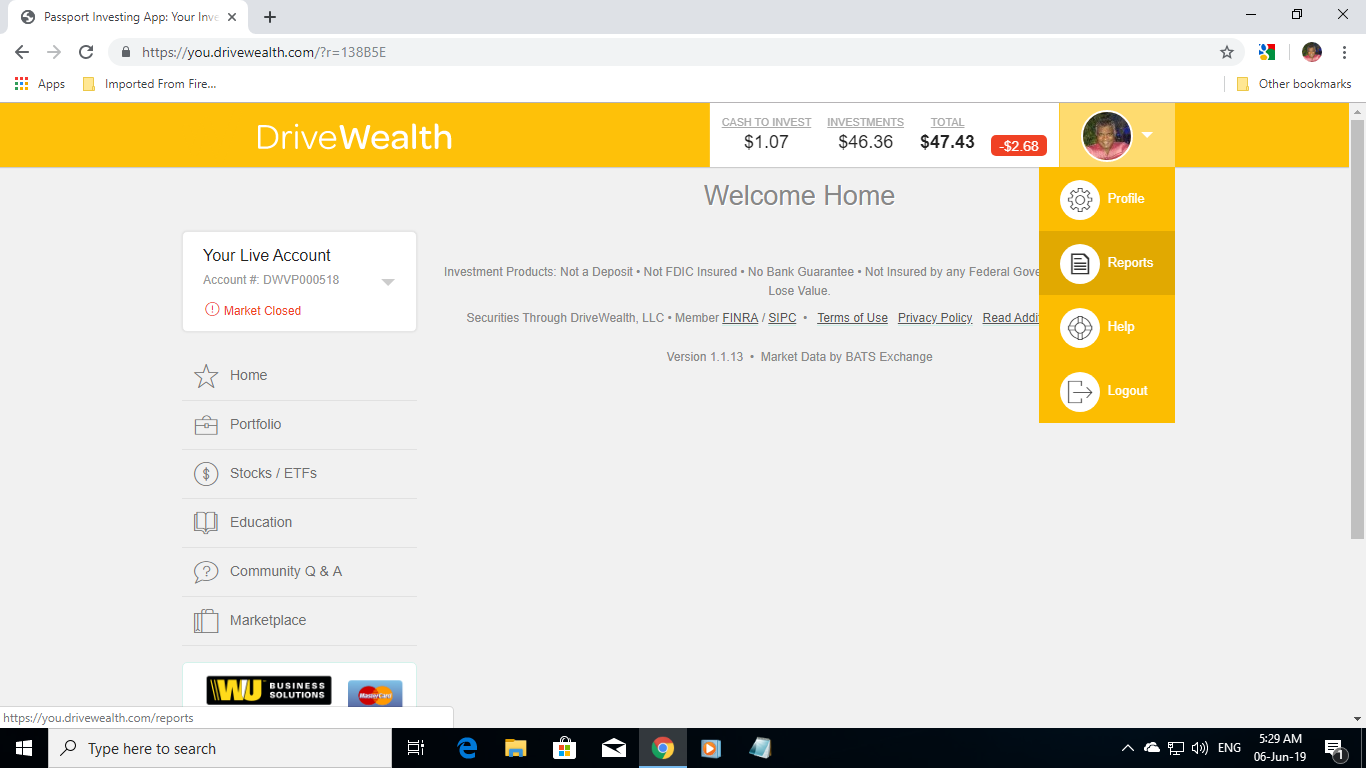Expand the Your Live Account selector arrow
The image size is (1366, 768).
[x=388, y=282]
